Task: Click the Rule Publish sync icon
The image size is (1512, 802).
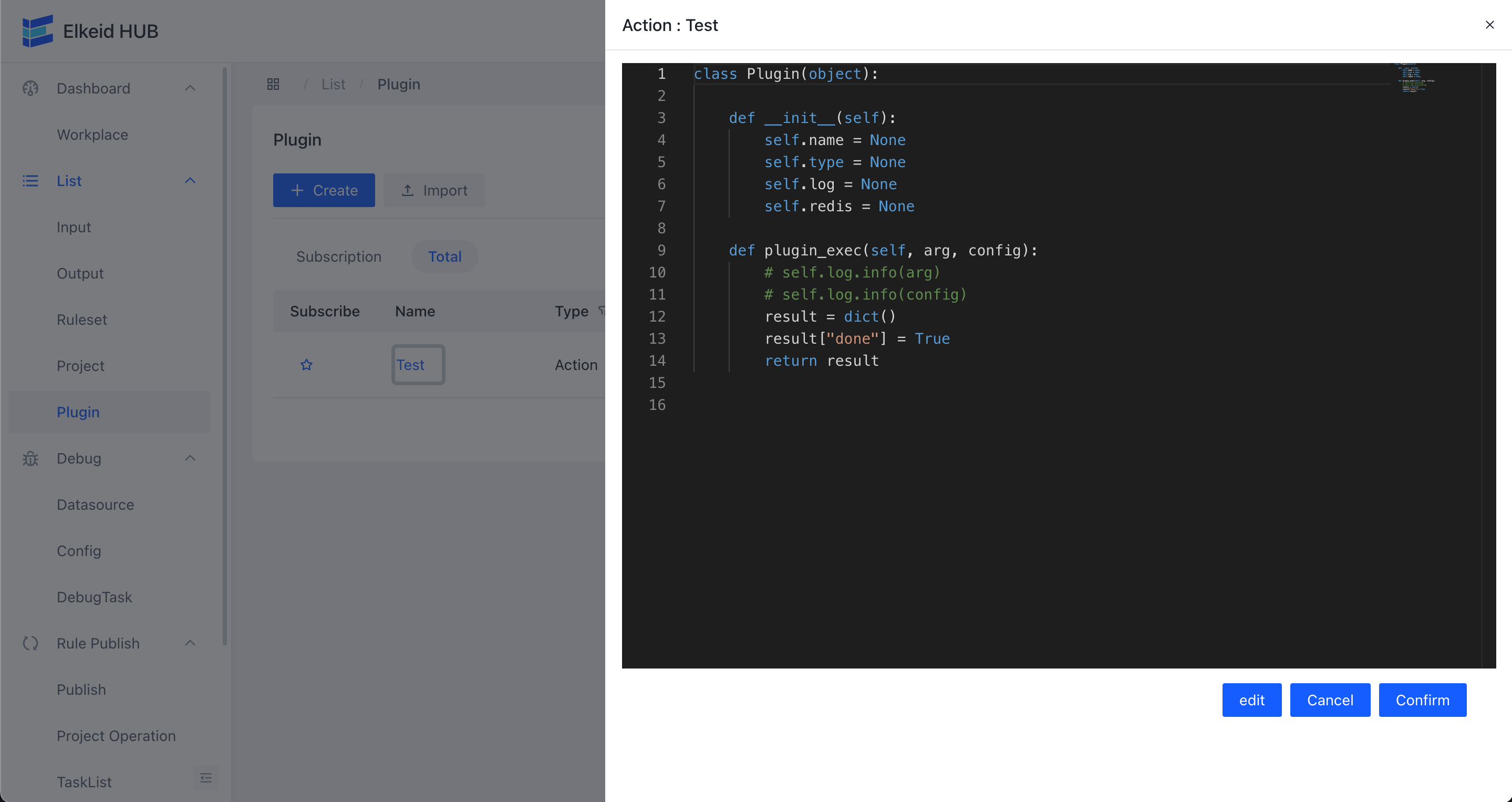Action: (30, 643)
